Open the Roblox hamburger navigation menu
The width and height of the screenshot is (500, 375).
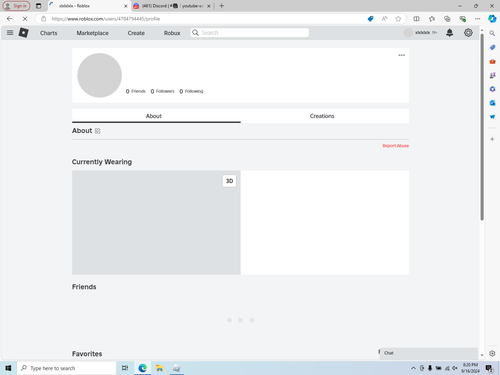coord(10,33)
